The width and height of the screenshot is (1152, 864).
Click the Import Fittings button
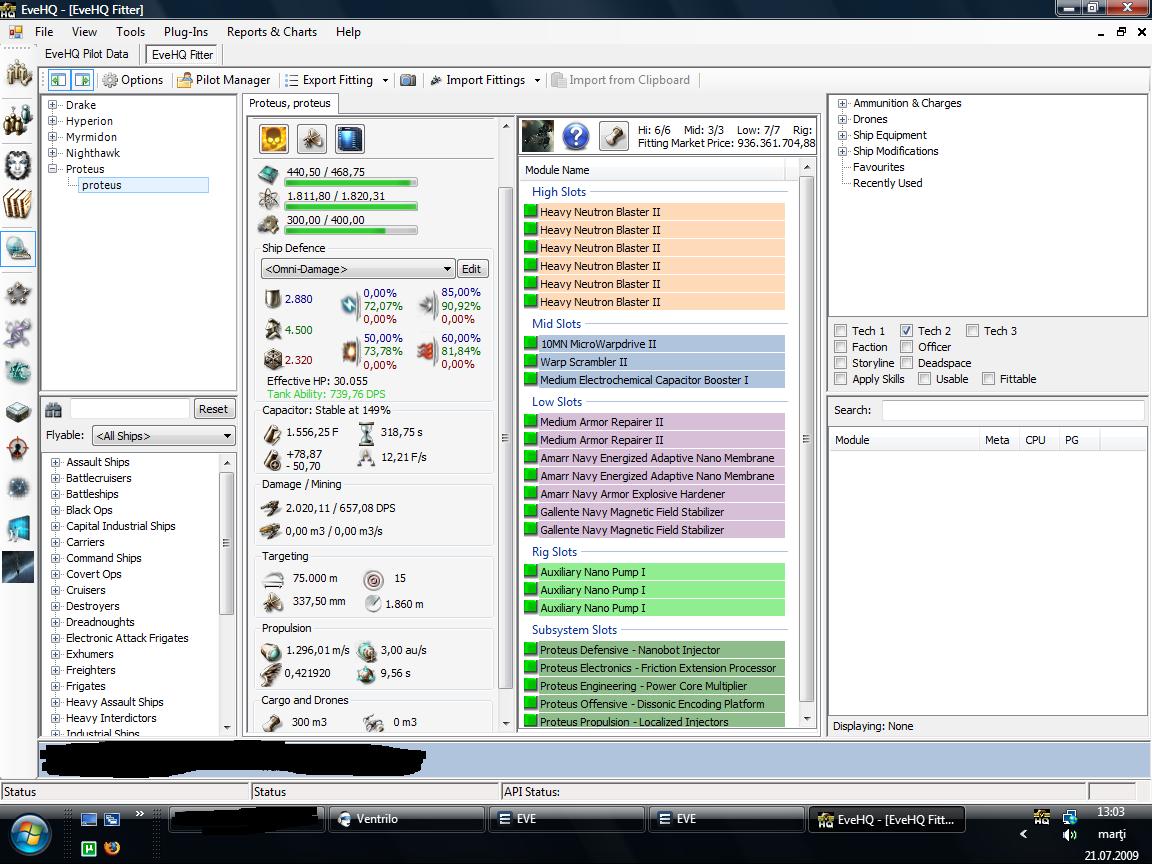[478, 80]
